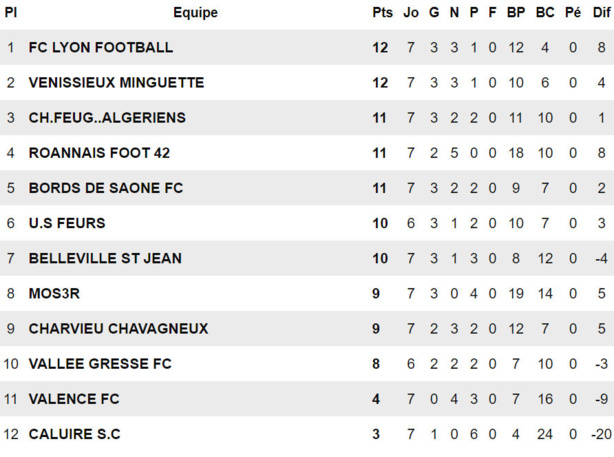Screen dimensions: 614x457
Task: Click the Pl position column header
Action: [x=11, y=13]
